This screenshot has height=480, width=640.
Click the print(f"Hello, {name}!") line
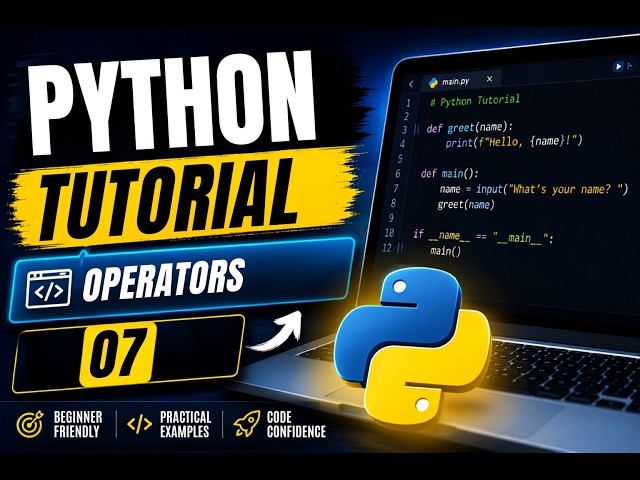pyautogui.click(x=513, y=142)
